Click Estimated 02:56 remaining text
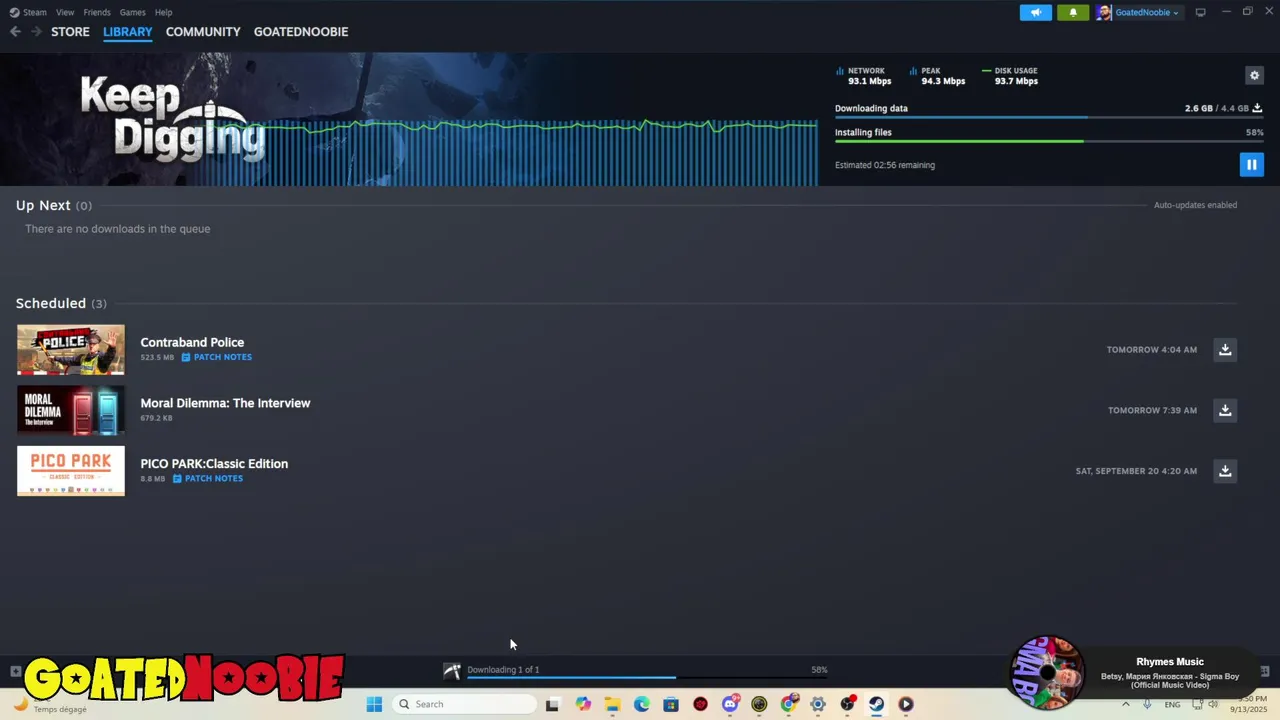1280x720 pixels. pyautogui.click(x=885, y=165)
